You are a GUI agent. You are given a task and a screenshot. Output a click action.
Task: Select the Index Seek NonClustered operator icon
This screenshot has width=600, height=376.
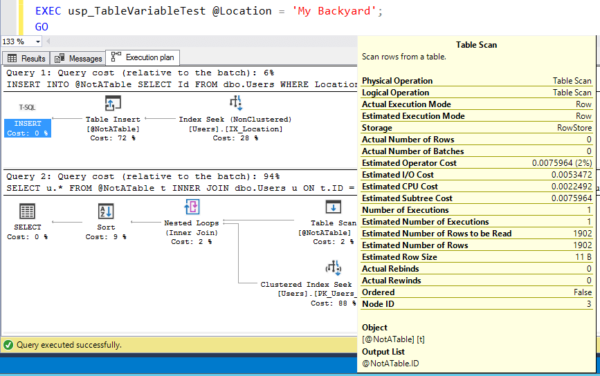coord(235,103)
